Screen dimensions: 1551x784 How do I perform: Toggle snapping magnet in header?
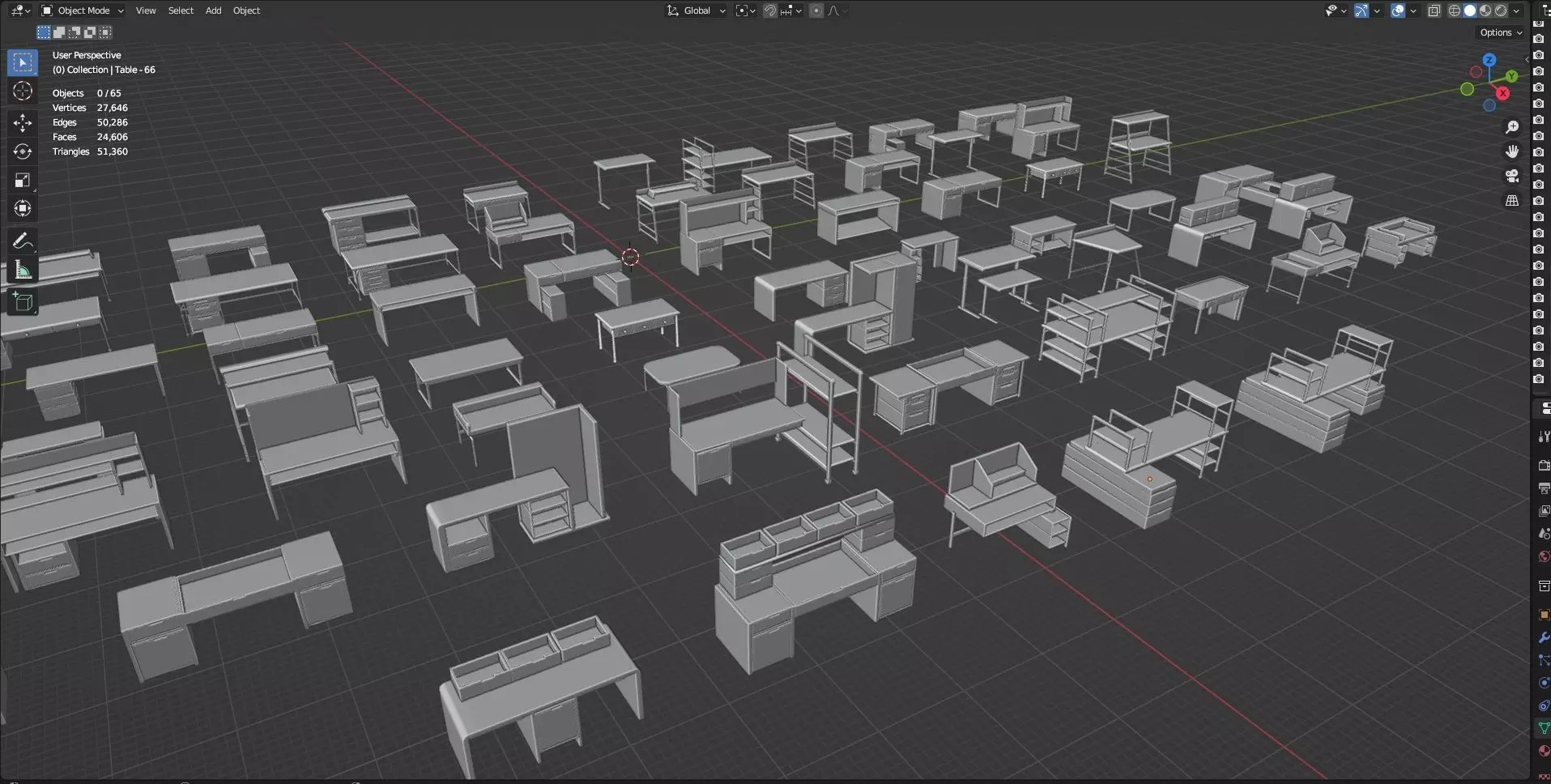pyautogui.click(x=770, y=11)
